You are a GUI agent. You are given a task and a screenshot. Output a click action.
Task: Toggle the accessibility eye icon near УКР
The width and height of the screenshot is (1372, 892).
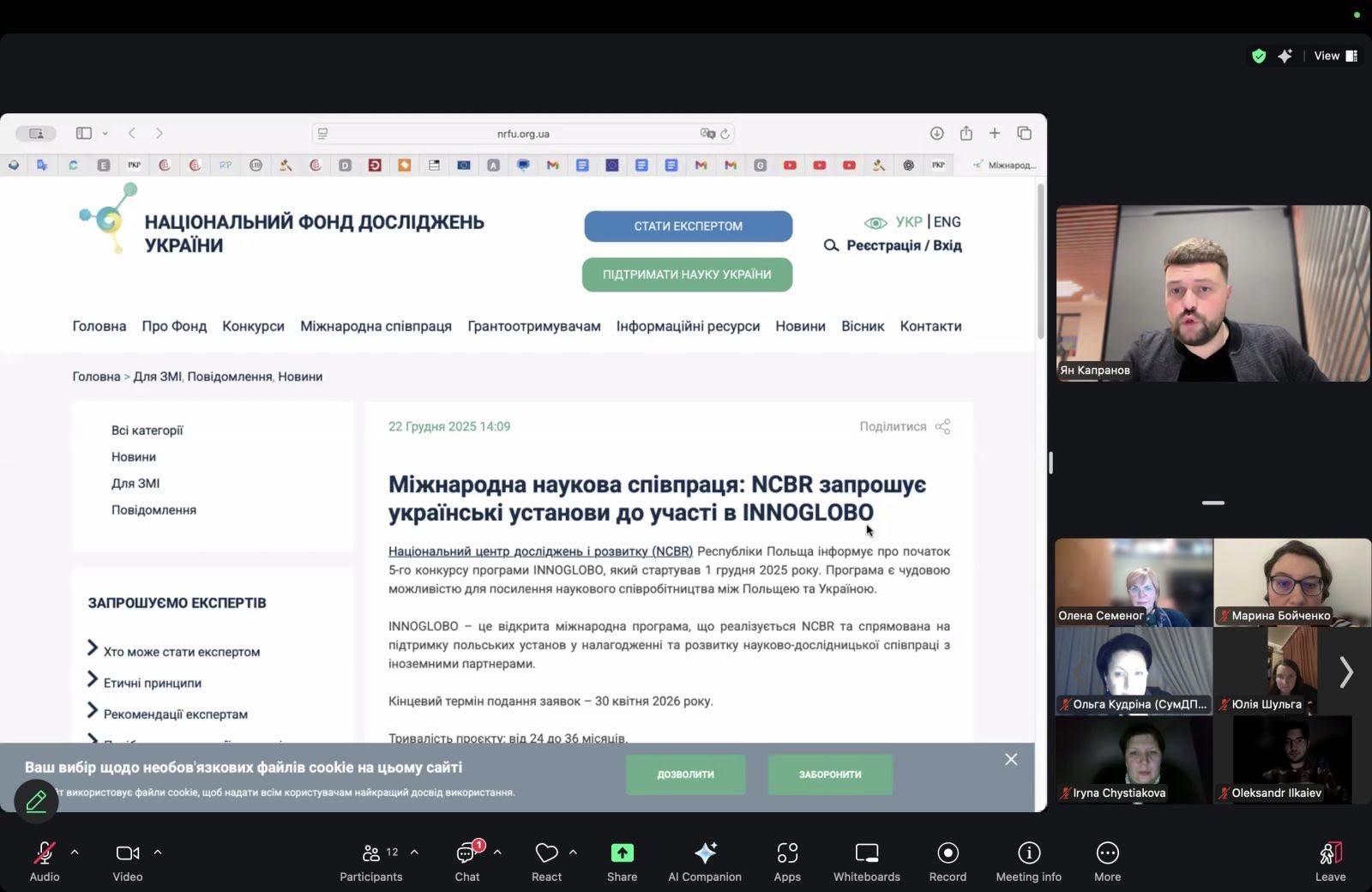[x=876, y=223]
